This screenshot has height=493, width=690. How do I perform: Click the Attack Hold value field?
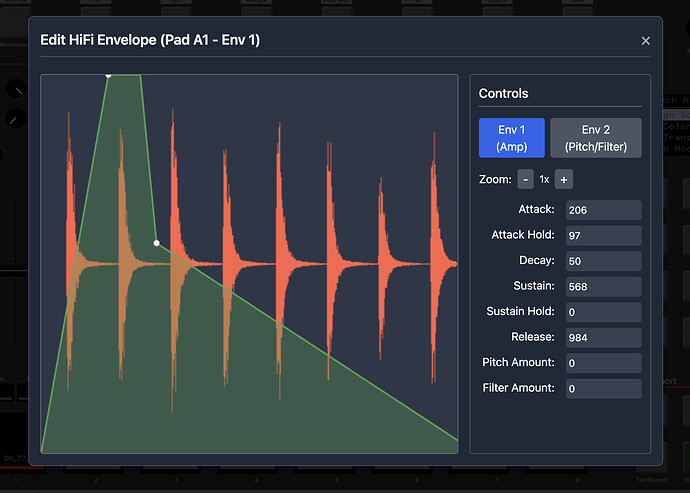603,235
